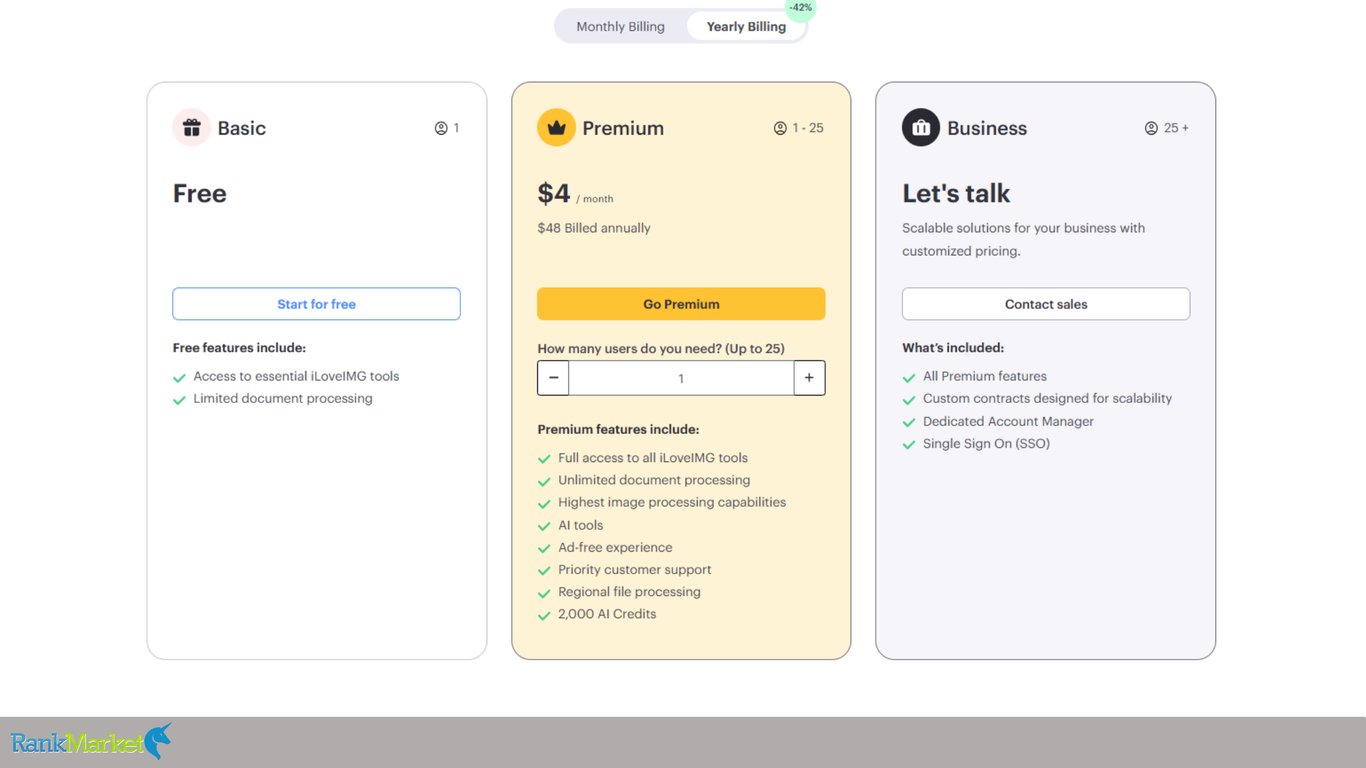Click the user icon beside 25 +
The image size is (1366, 768).
coord(1151,128)
